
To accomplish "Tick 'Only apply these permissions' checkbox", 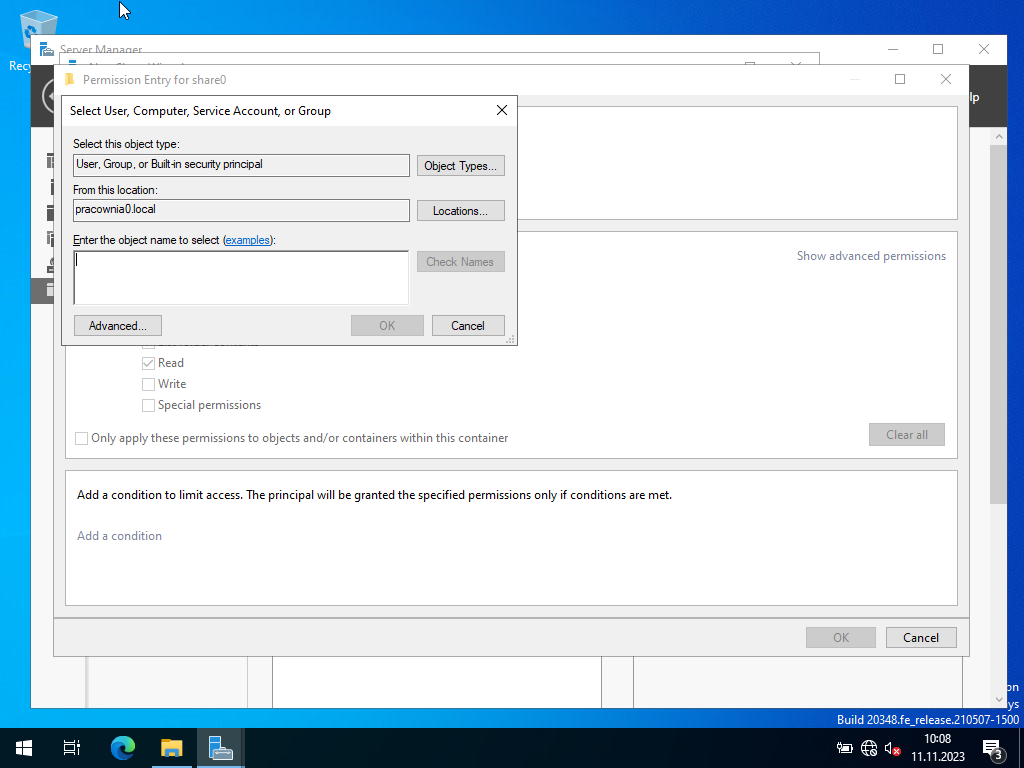I will point(82,438).
